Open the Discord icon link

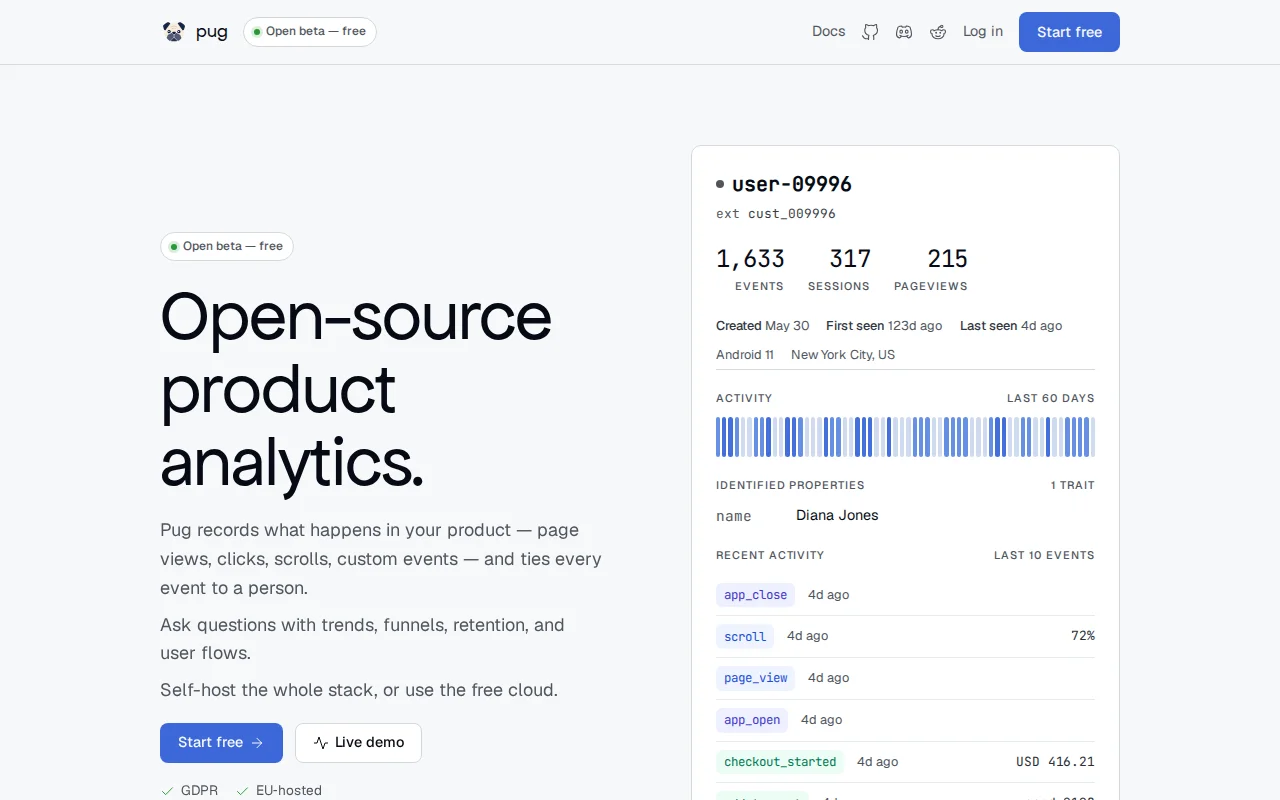(x=904, y=32)
